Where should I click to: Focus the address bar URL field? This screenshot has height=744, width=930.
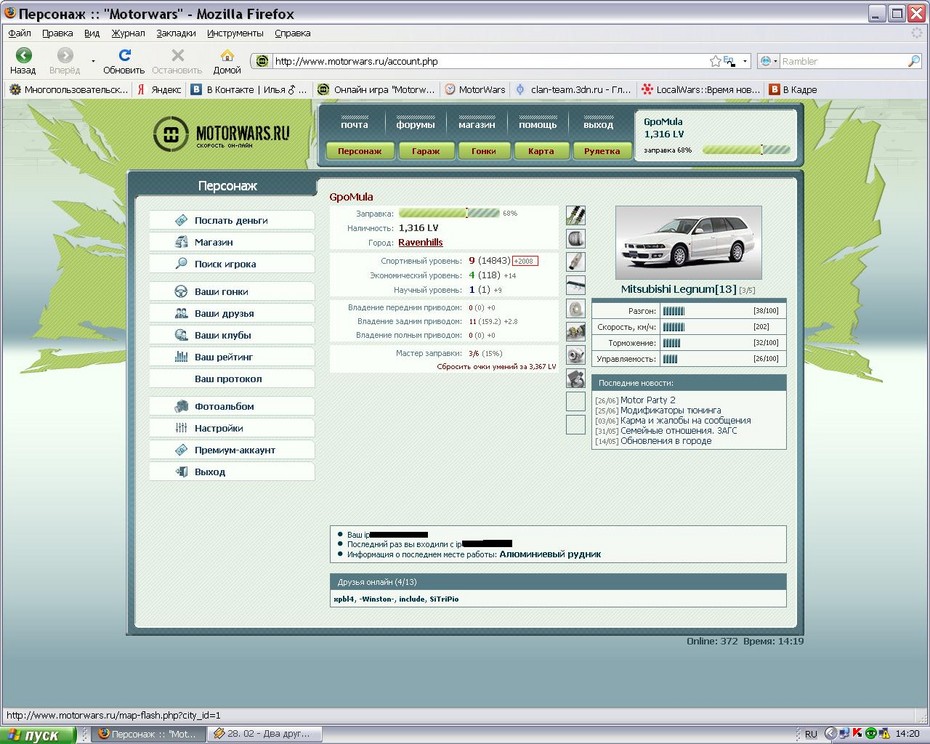point(490,61)
